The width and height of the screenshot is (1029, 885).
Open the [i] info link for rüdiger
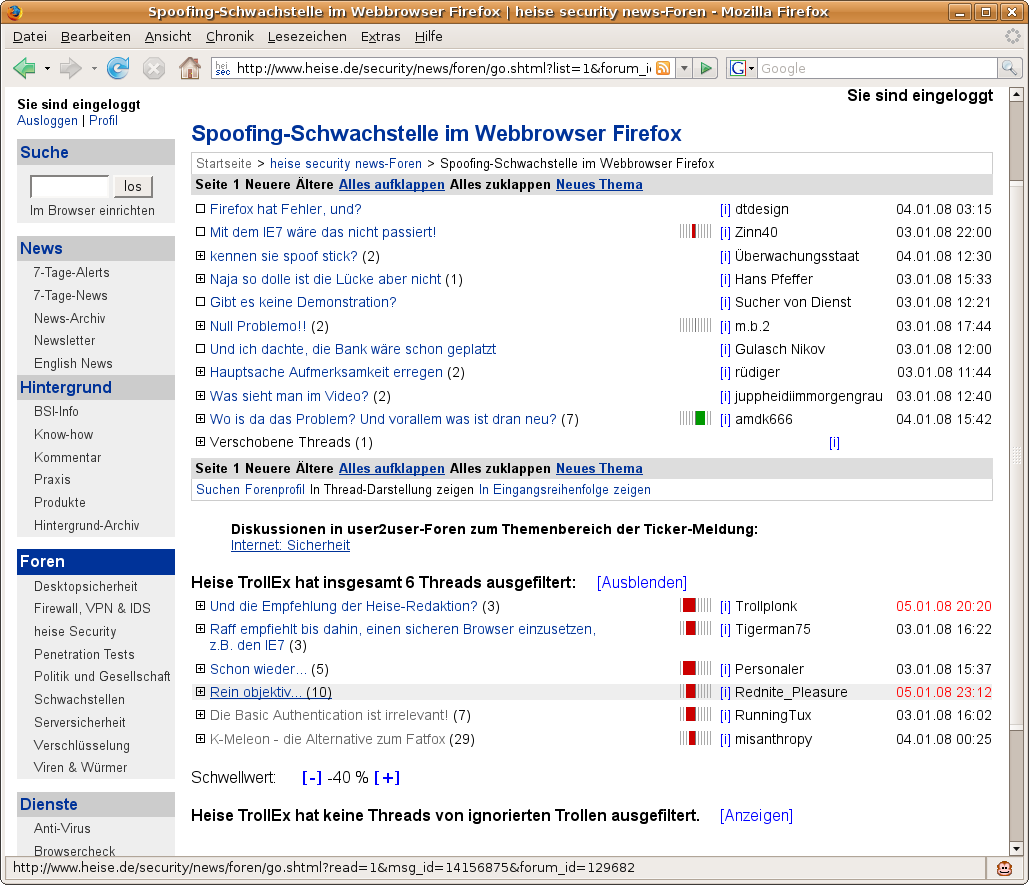pyautogui.click(x=725, y=373)
